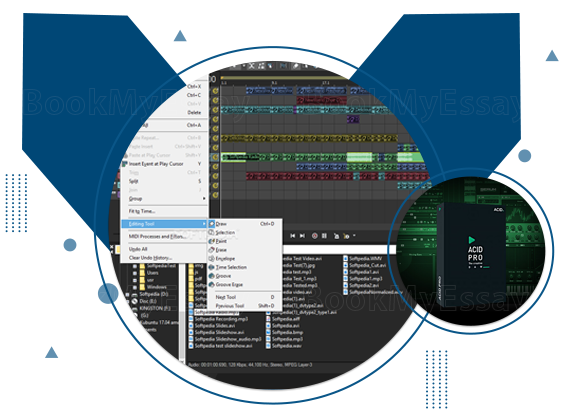Open the Windows folder in tree
The width and height of the screenshot is (570, 420).
[x=156, y=287]
